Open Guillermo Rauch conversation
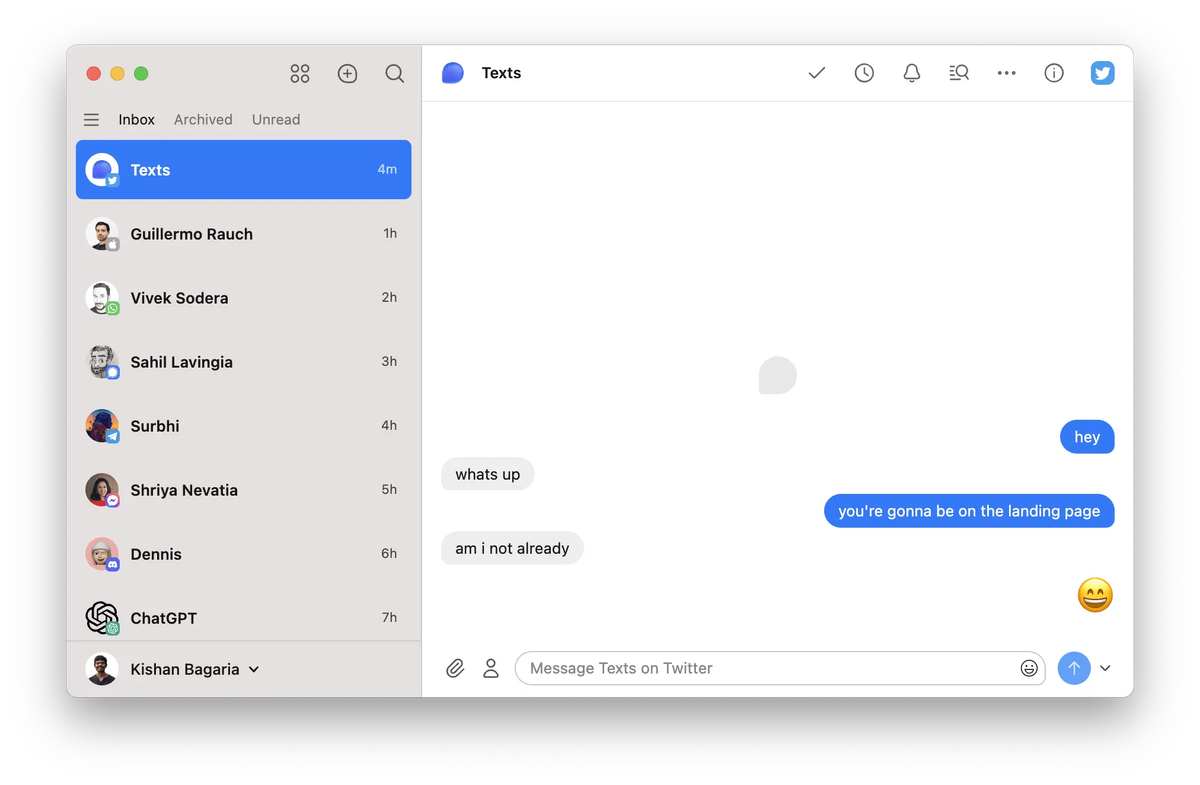This screenshot has height=785, width=1200. point(243,234)
